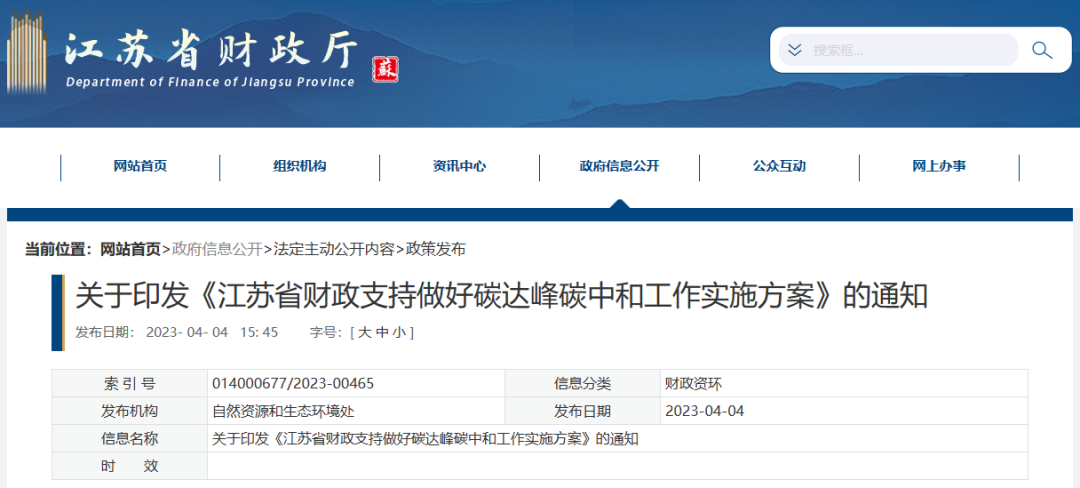Click the 信息名称 row title value
The image size is (1080, 488).
(x=426, y=438)
